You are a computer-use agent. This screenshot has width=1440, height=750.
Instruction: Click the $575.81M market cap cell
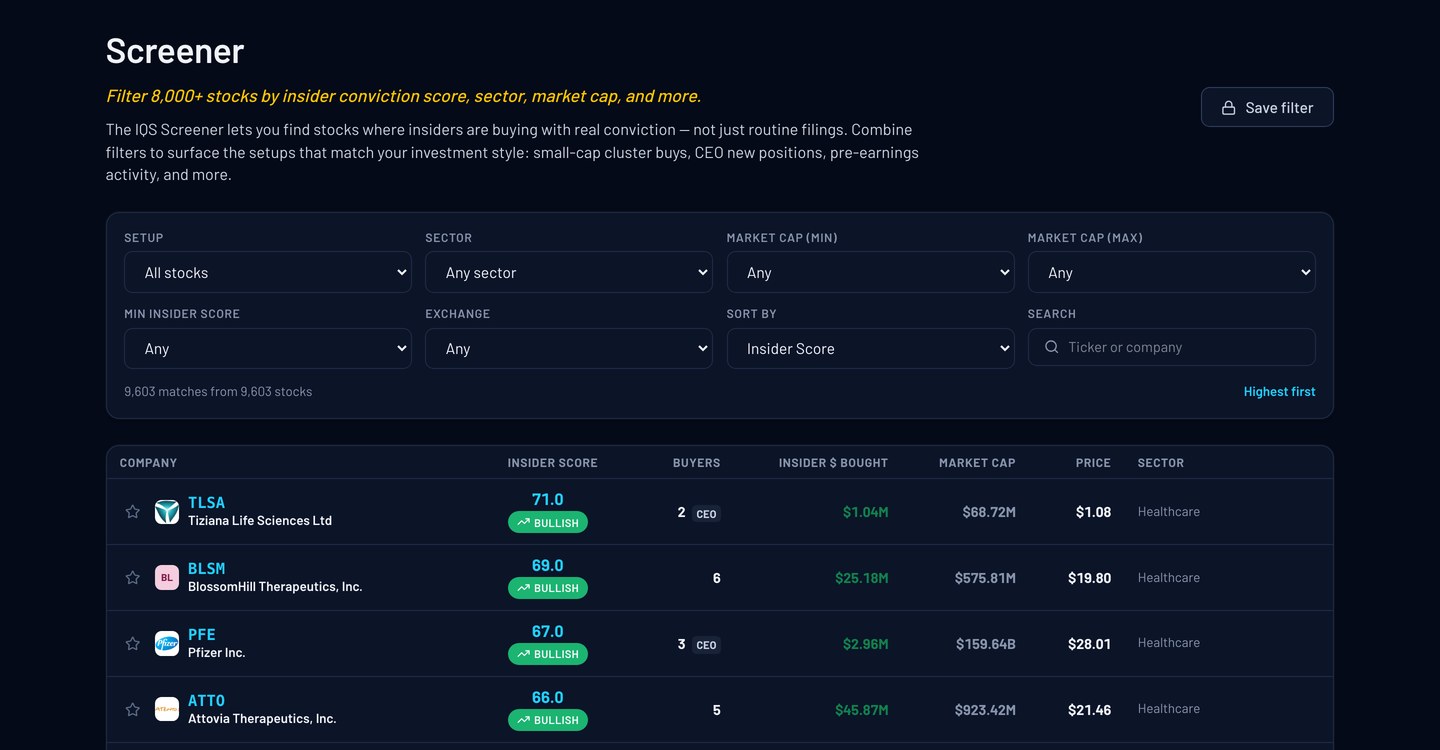tap(985, 578)
